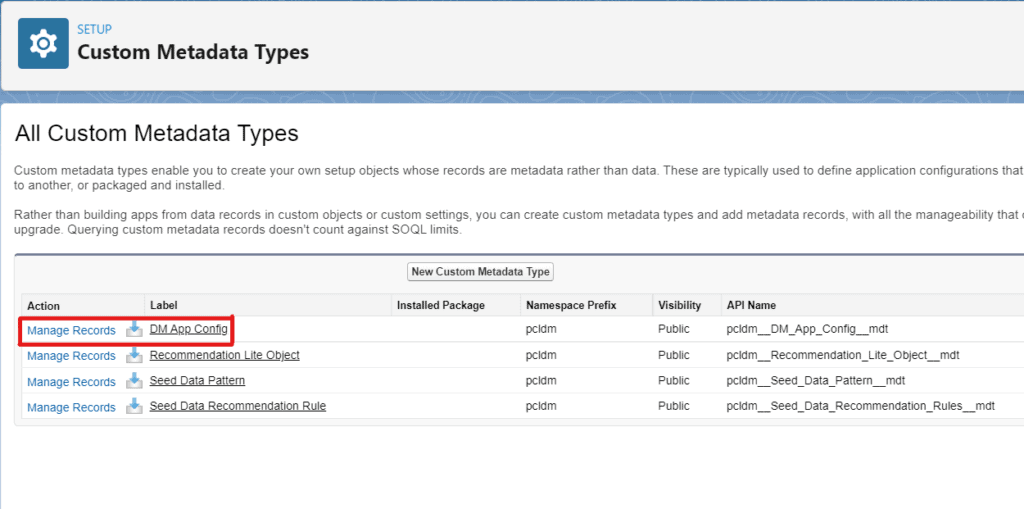Click download icon beside DM App Config
1024x509 pixels.
[134, 330]
